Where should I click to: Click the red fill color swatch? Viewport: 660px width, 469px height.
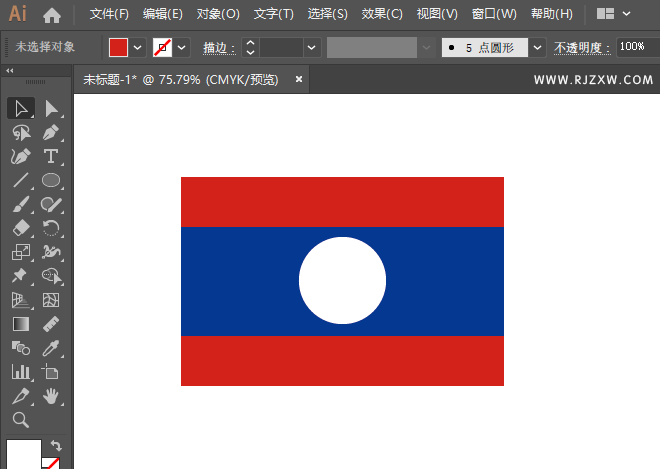point(118,48)
